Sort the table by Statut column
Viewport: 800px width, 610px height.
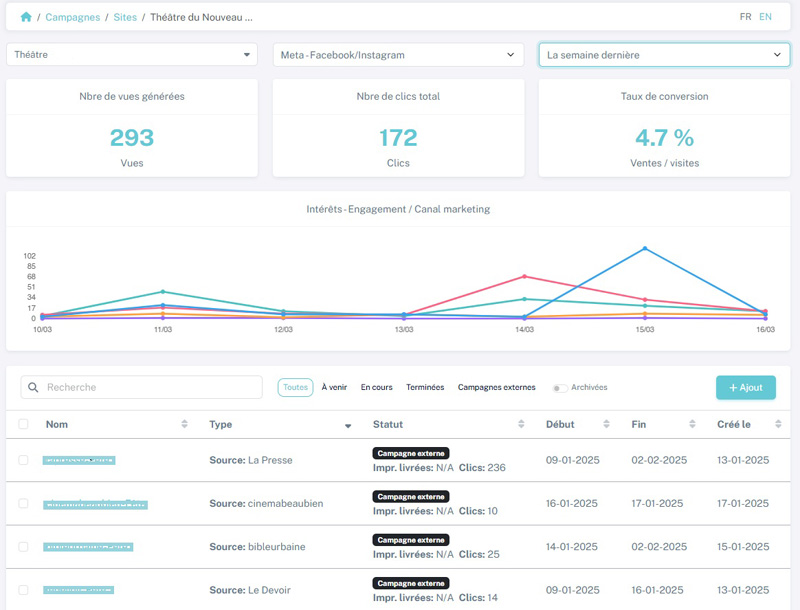[x=521, y=425]
